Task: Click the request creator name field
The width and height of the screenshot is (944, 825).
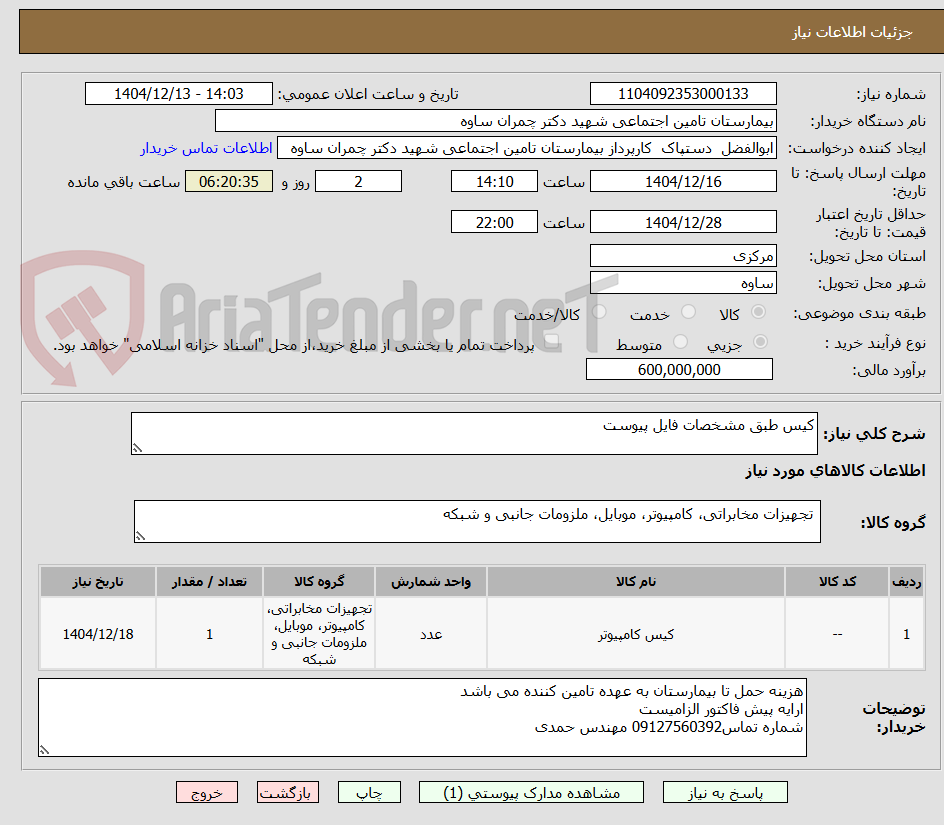Action: click(527, 148)
